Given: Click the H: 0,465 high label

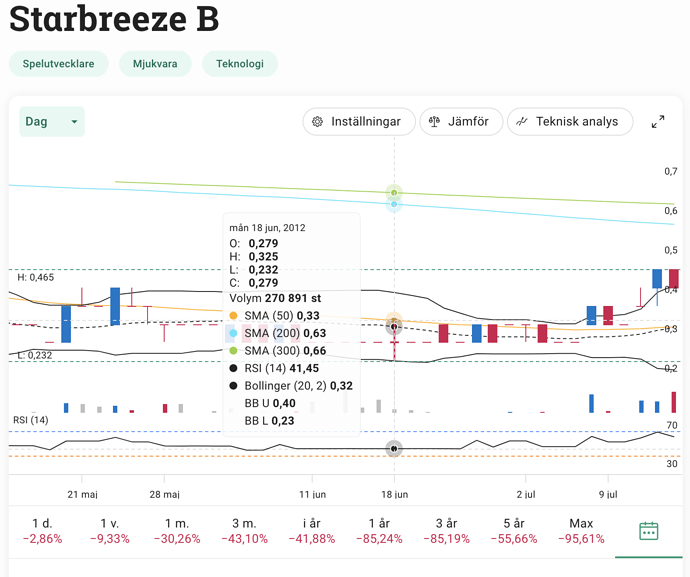Looking at the screenshot, I should [36, 277].
